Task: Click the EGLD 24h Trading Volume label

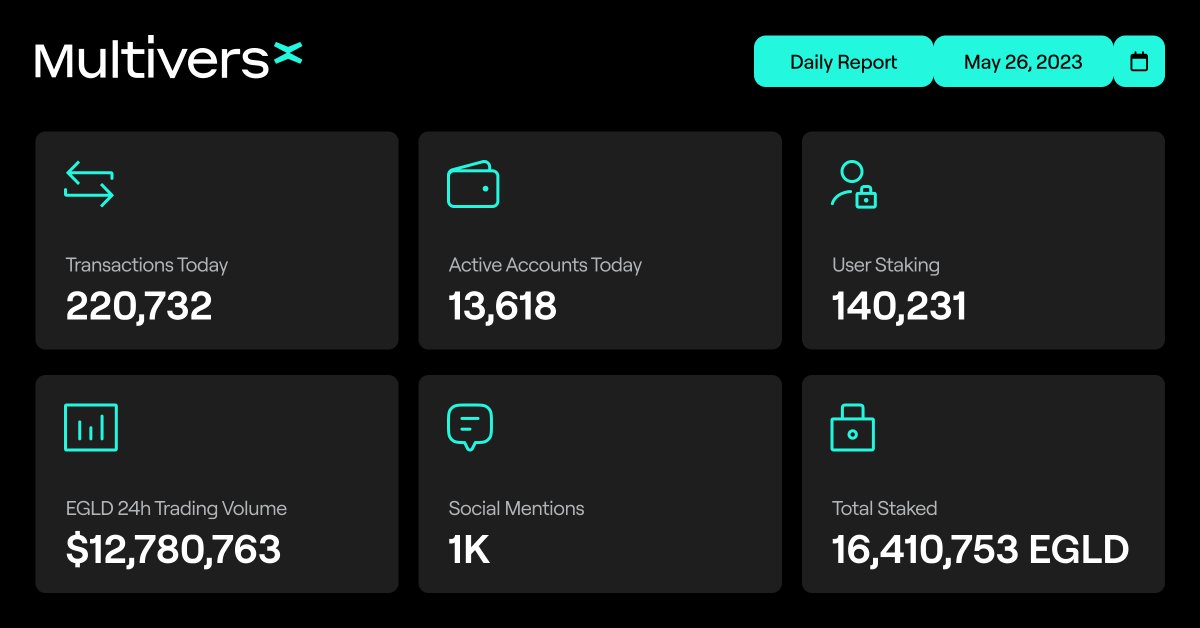Action: 176,508
